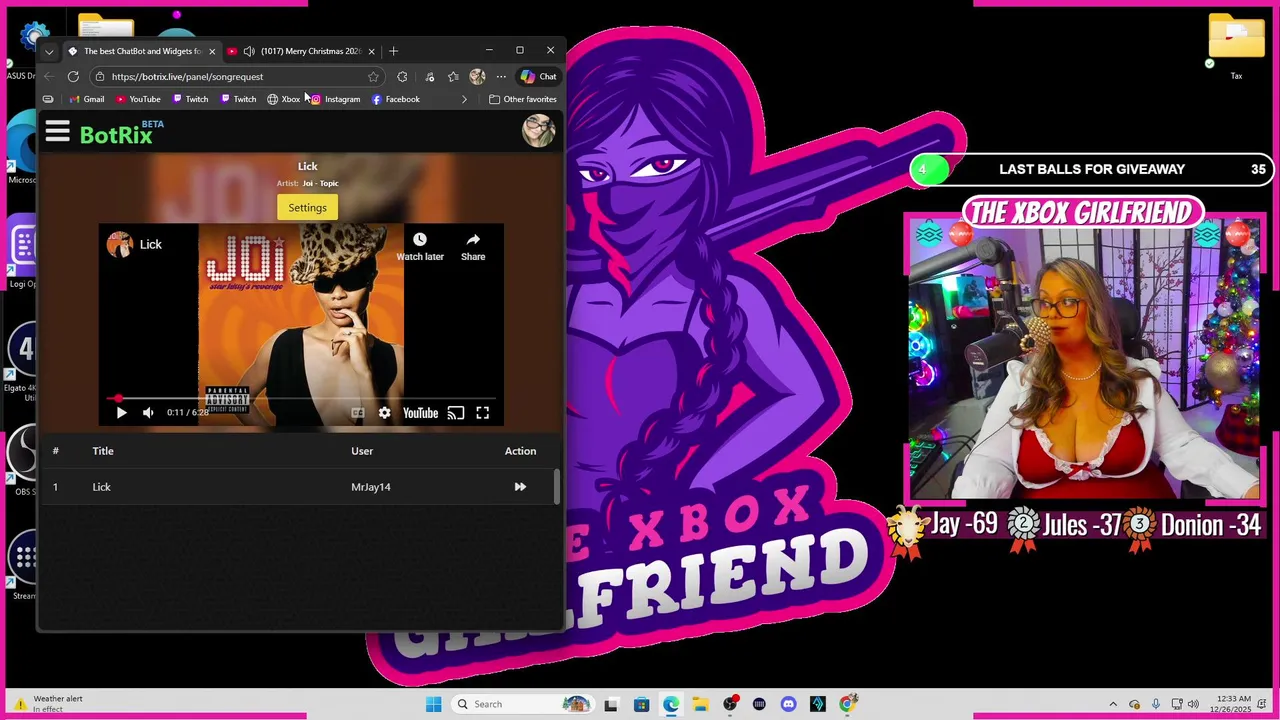The height and width of the screenshot is (720, 1280).
Task: Expand more bookmarks chevron
Action: [464, 99]
